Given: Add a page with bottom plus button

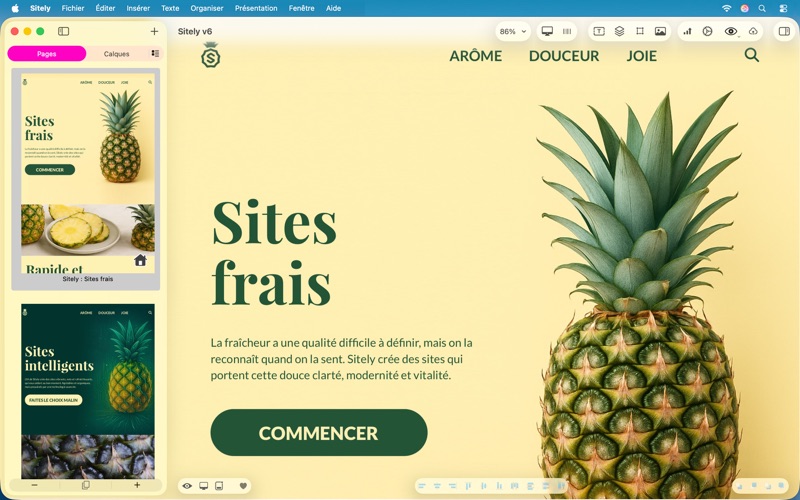Looking at the screenshot, I should click(137, 485).
